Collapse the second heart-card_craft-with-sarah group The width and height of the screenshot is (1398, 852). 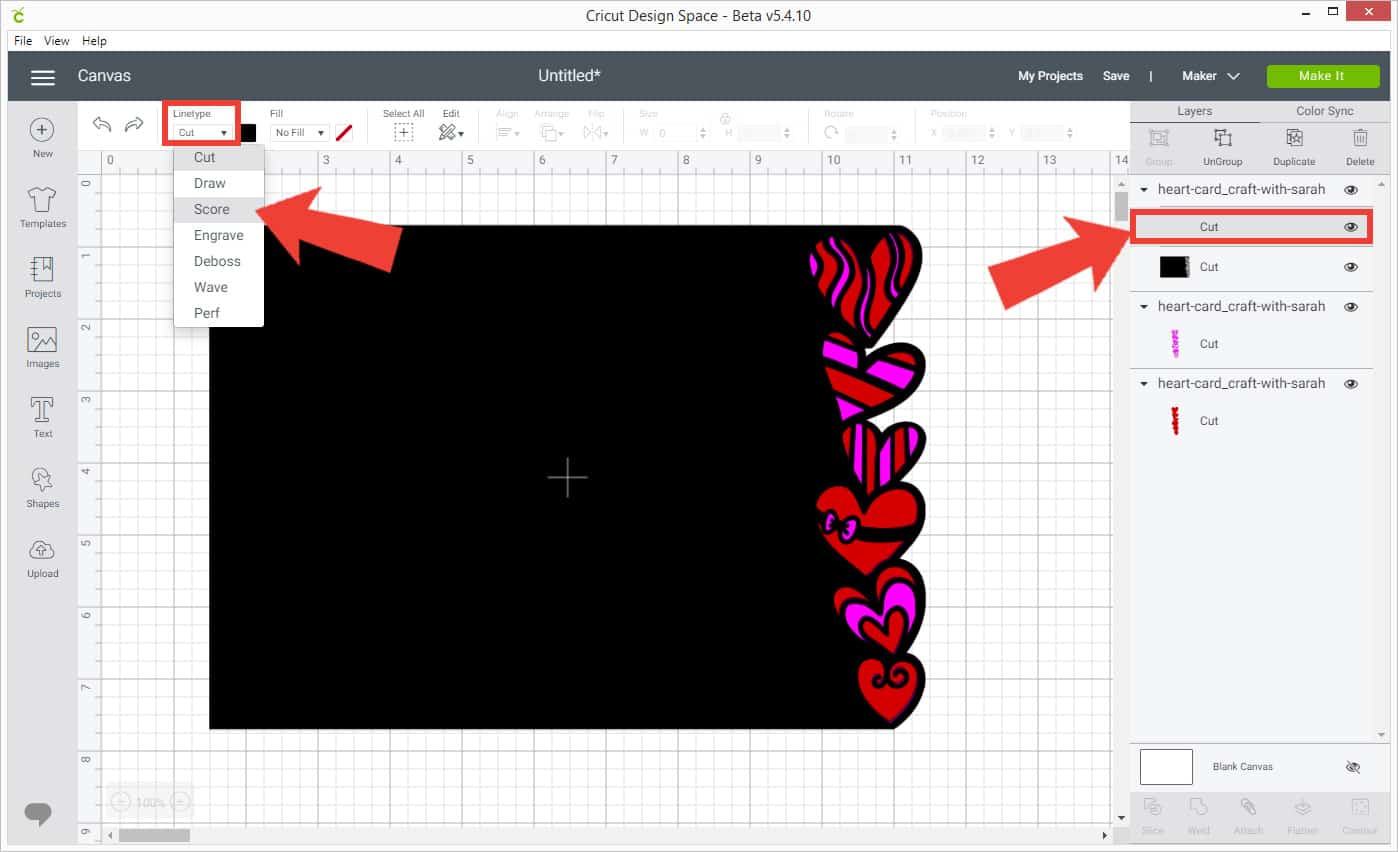[1145, 307]
